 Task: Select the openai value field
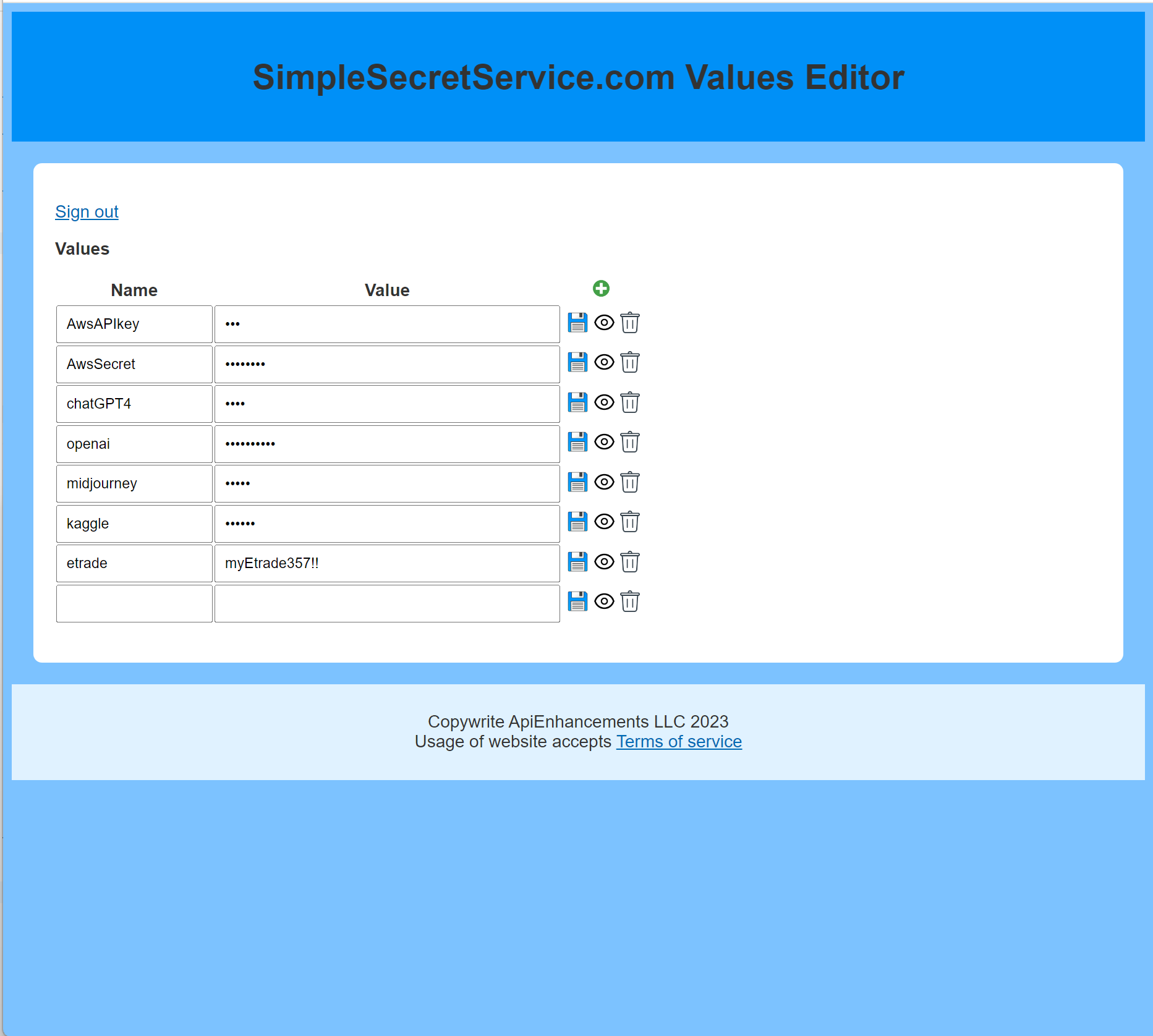pos(387,444)
